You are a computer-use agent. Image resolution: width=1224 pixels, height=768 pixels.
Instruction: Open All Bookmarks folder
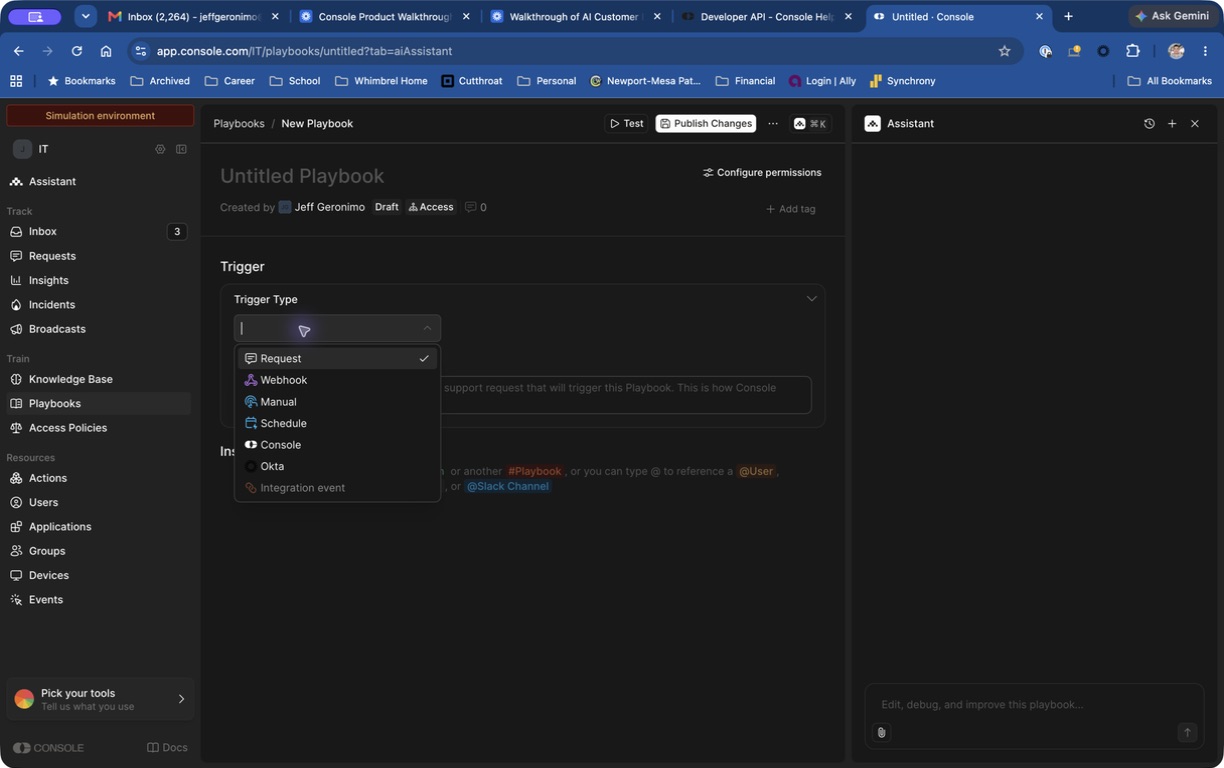1169,81
